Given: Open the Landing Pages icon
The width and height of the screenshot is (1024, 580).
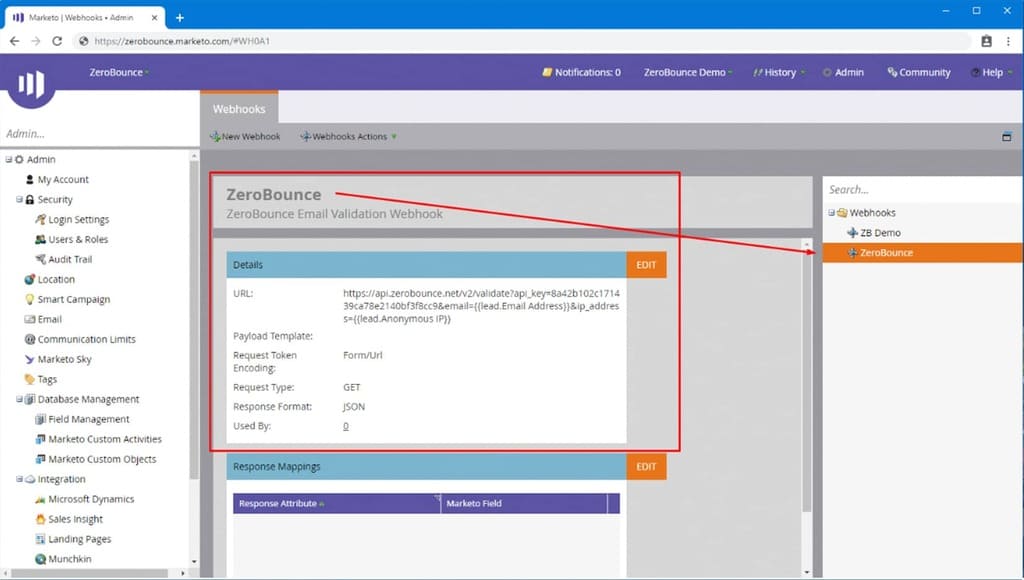Looking at the screenshot, I should [x=40, y=539].
